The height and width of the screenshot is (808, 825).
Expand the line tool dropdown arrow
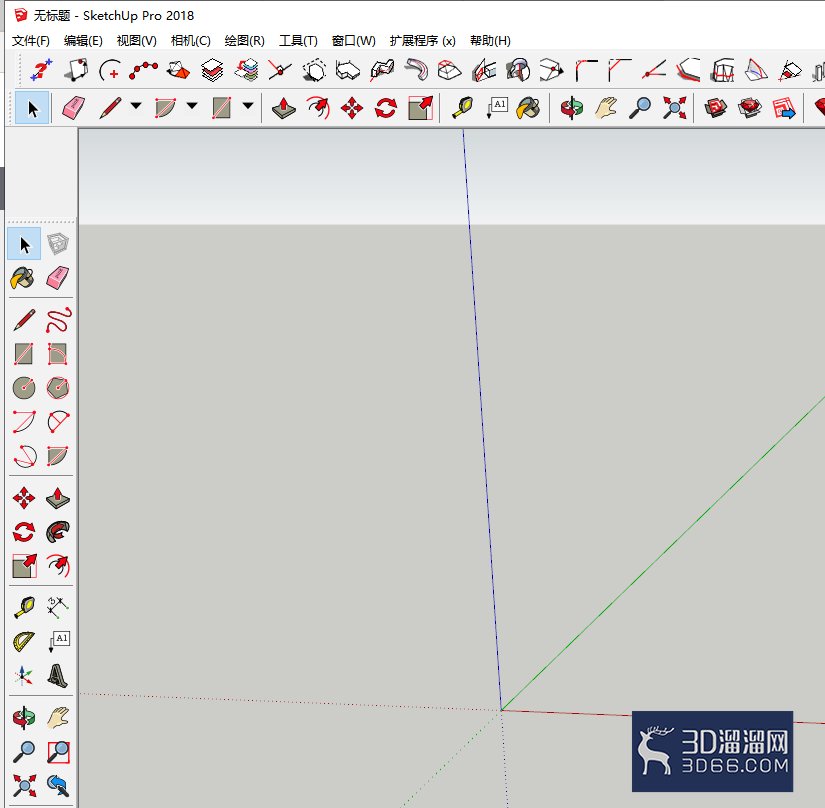point(136,106)
